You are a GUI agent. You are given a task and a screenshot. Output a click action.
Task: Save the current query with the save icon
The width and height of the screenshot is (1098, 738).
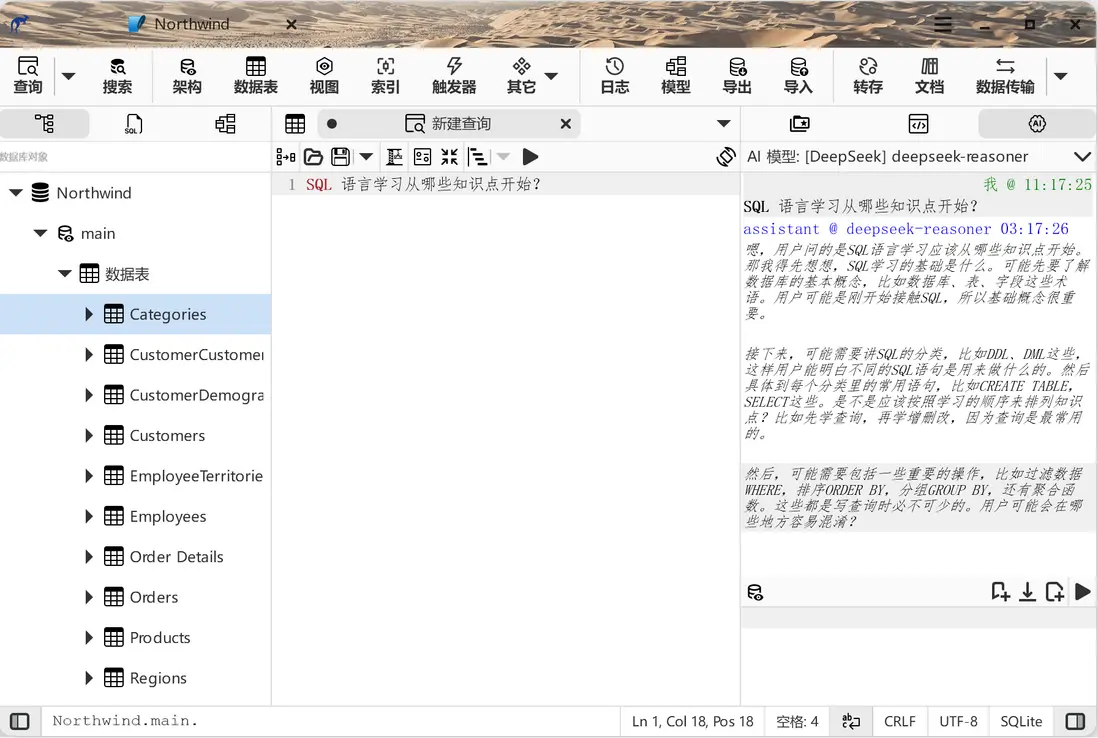pos(341,156)
